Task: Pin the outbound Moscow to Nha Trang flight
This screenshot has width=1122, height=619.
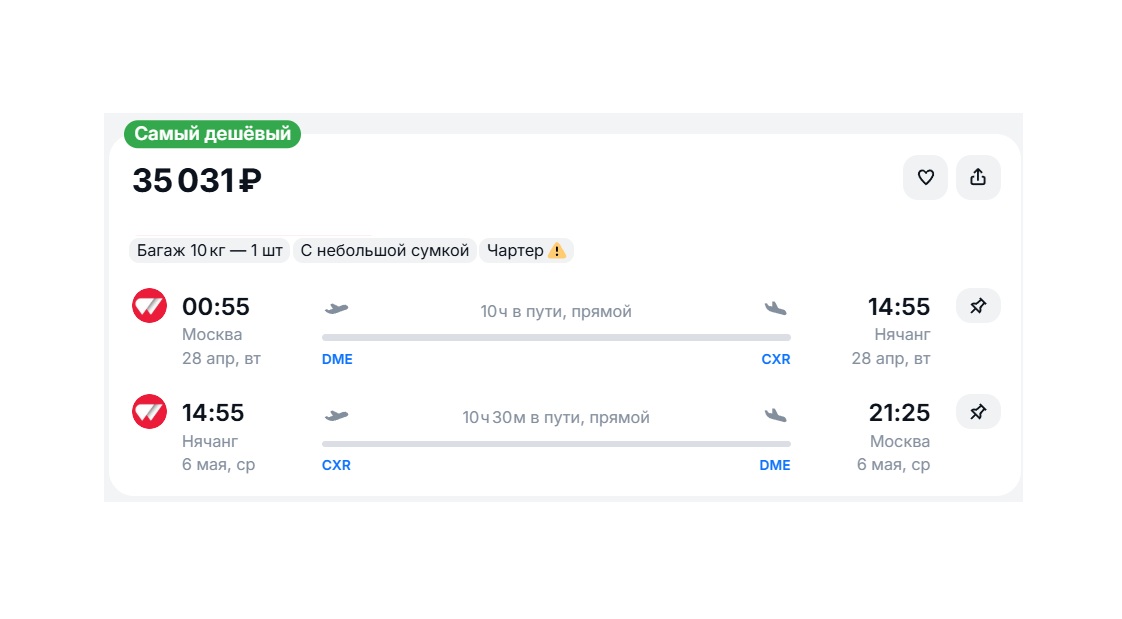Action: pos(978,306)
